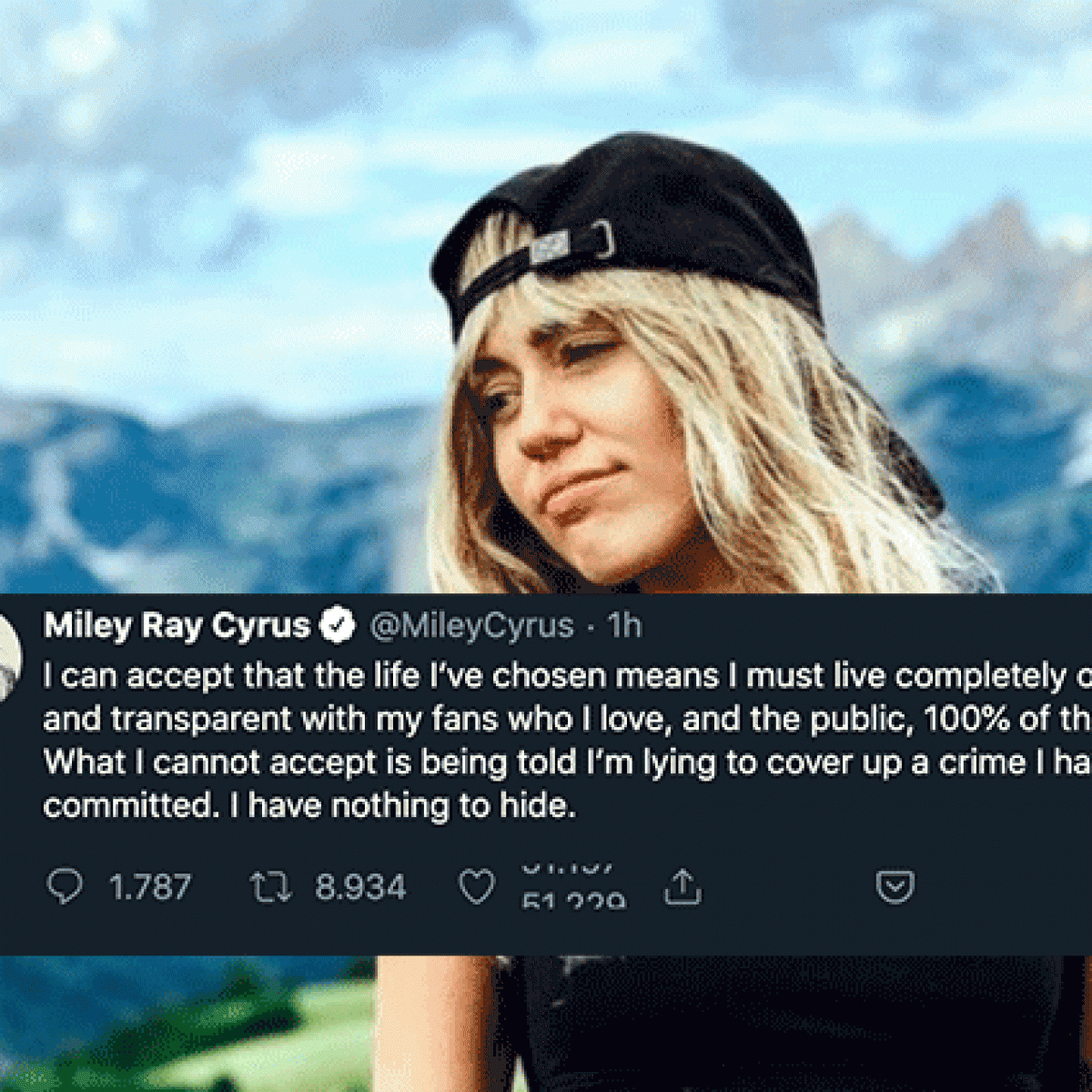The width and height of the screenshot is (1092, 1092).
Task: Click the 1.787 reply count
Action: pyautogui.click(x=150, y=887)
